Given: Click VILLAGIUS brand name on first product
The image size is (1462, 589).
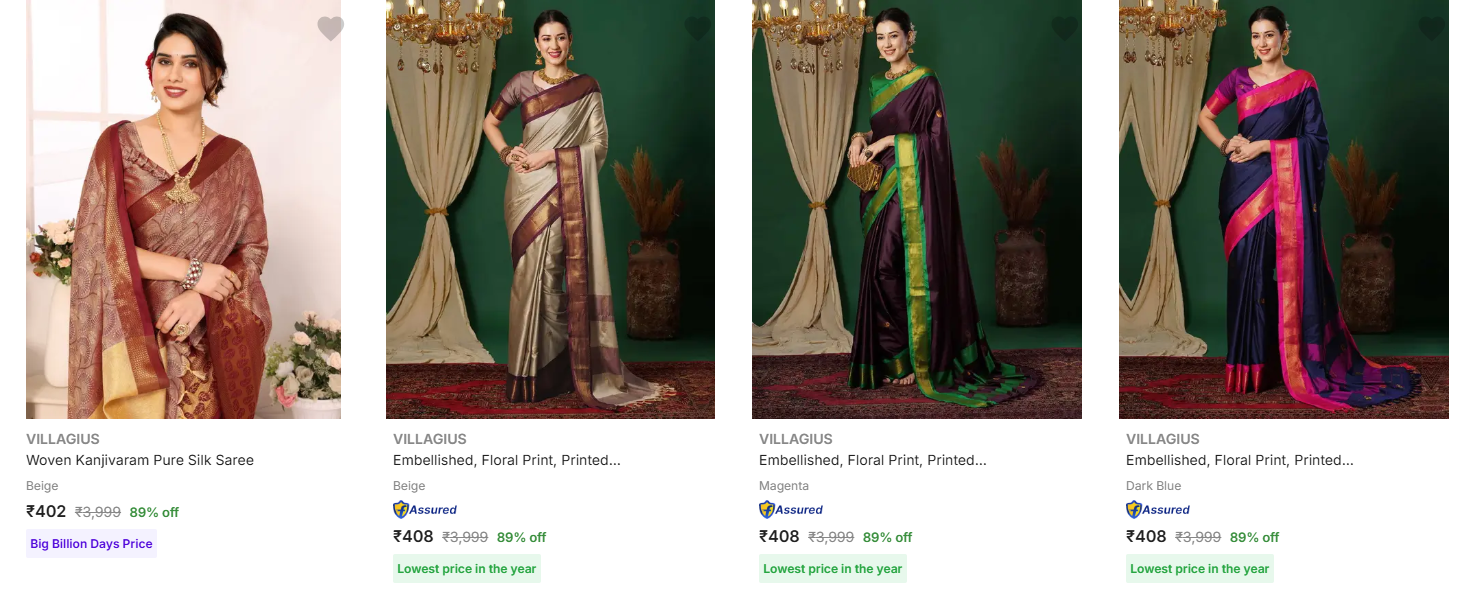Looking at the screenshot, I should 63,439.
